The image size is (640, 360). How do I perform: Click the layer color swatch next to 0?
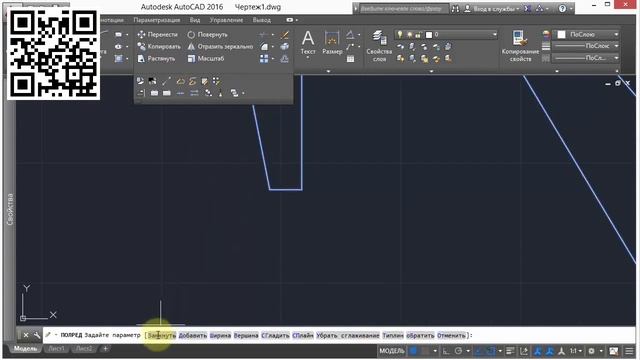429,35
